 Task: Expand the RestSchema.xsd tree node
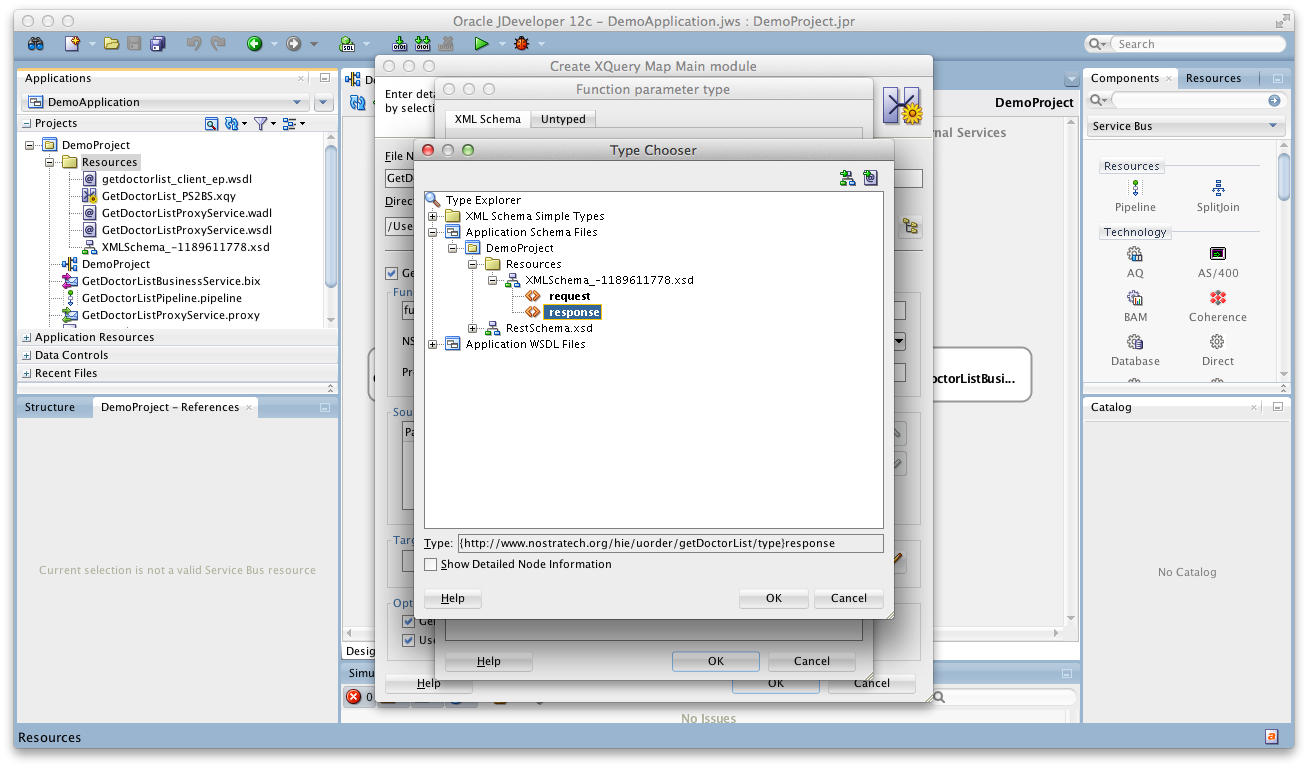[x=473, y=328]
